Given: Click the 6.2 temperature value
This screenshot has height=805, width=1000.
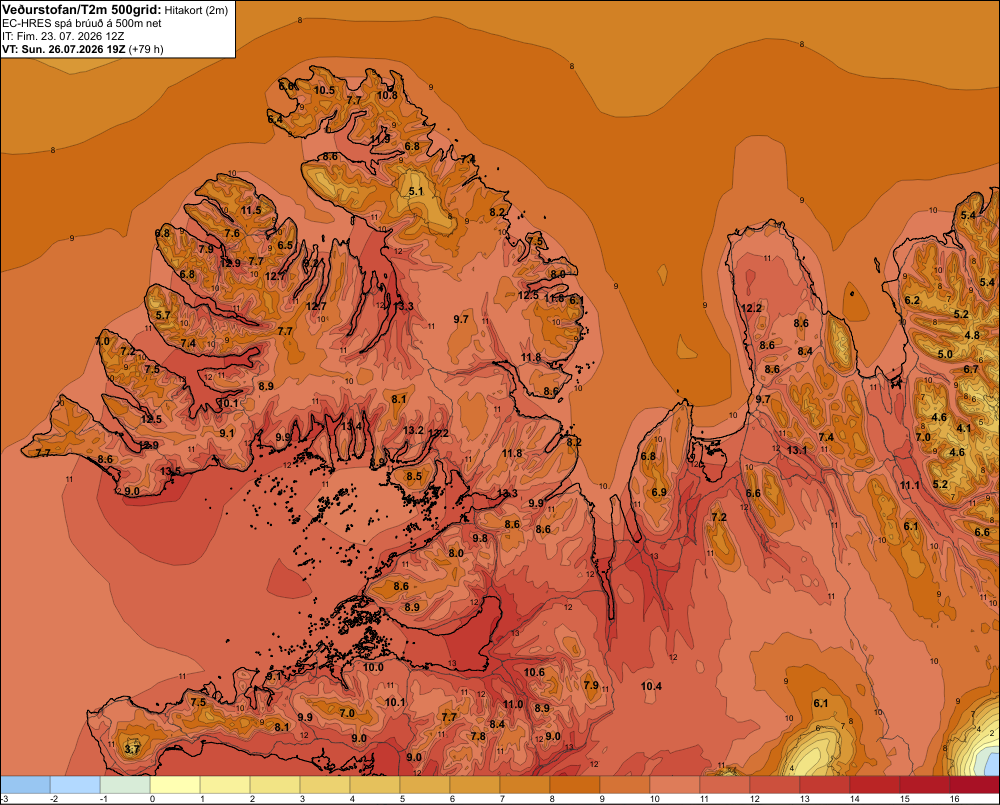Looking at the screenshot, I should [912, 300].
